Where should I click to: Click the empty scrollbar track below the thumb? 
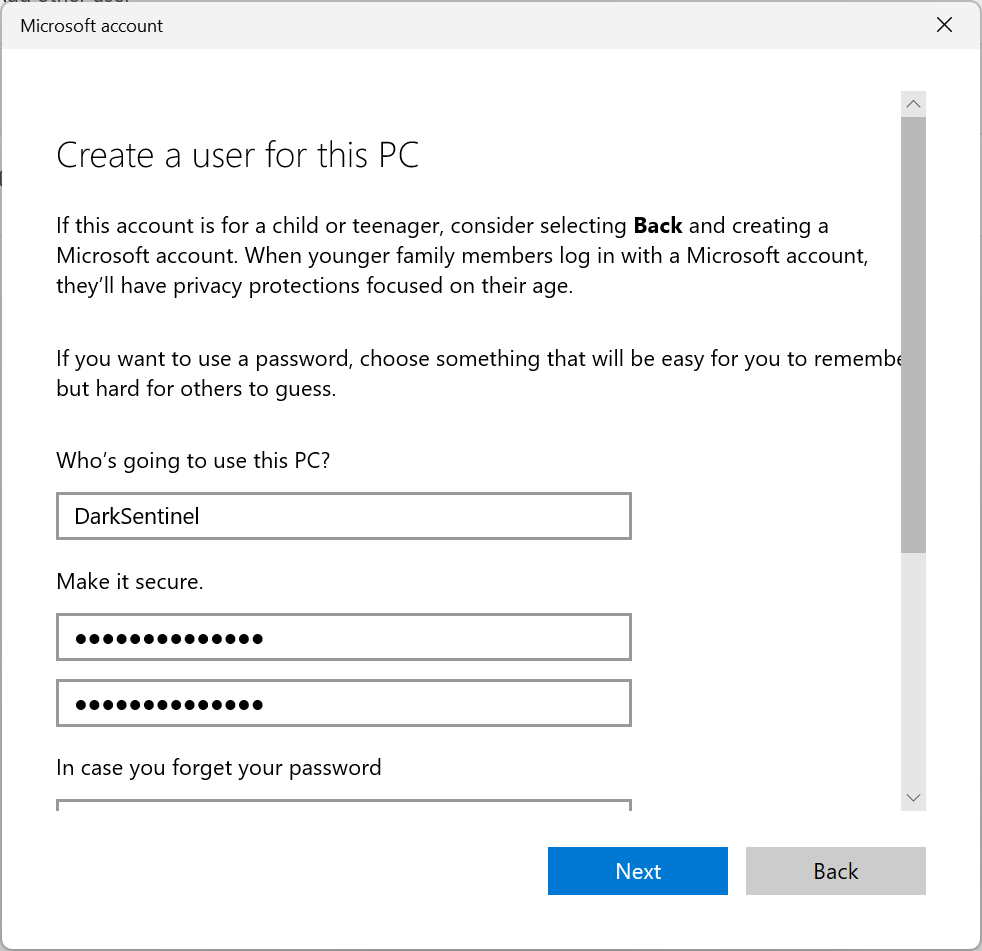click(x=913, y=669)
